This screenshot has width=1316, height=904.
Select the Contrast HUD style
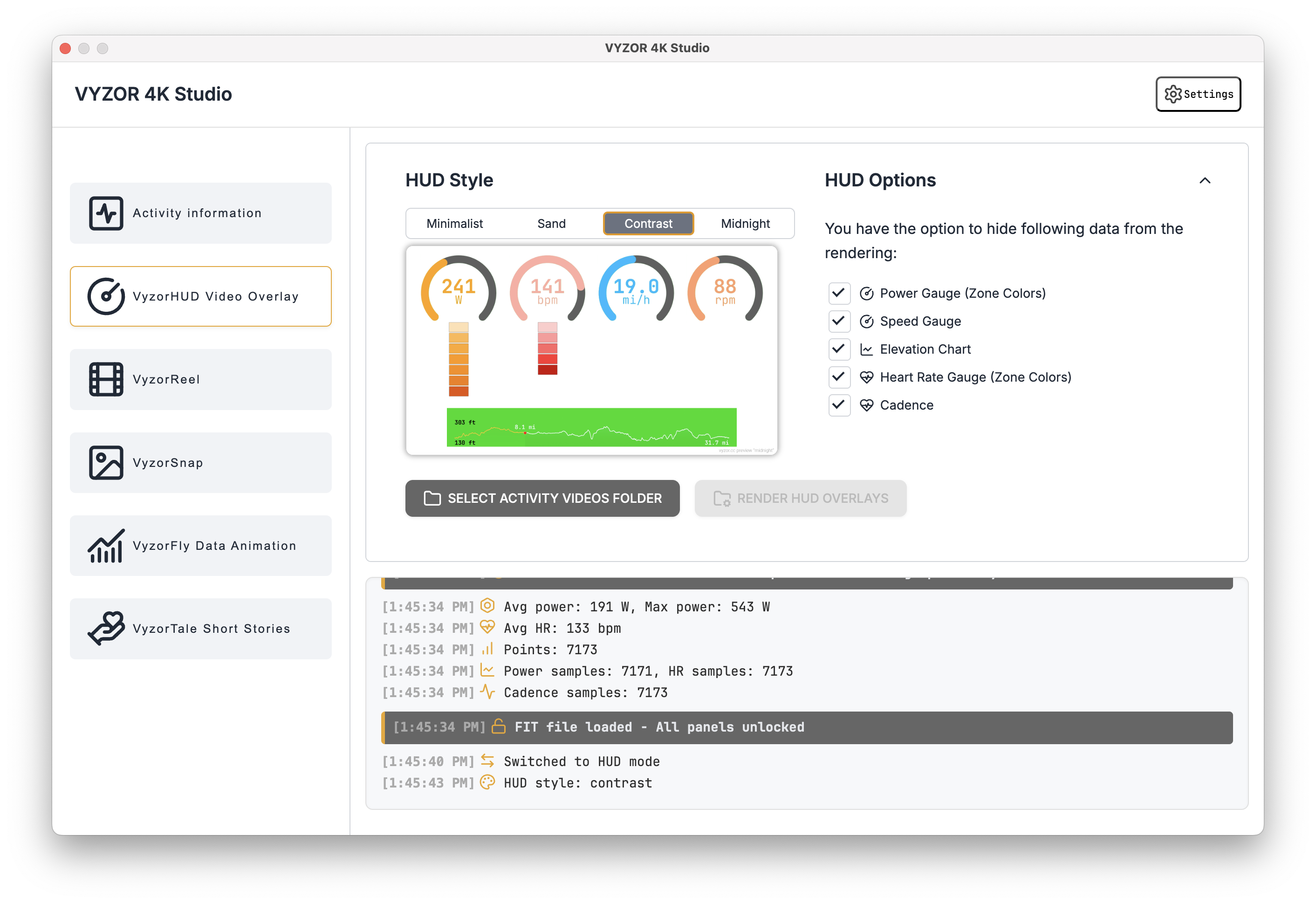coord(648,224)
